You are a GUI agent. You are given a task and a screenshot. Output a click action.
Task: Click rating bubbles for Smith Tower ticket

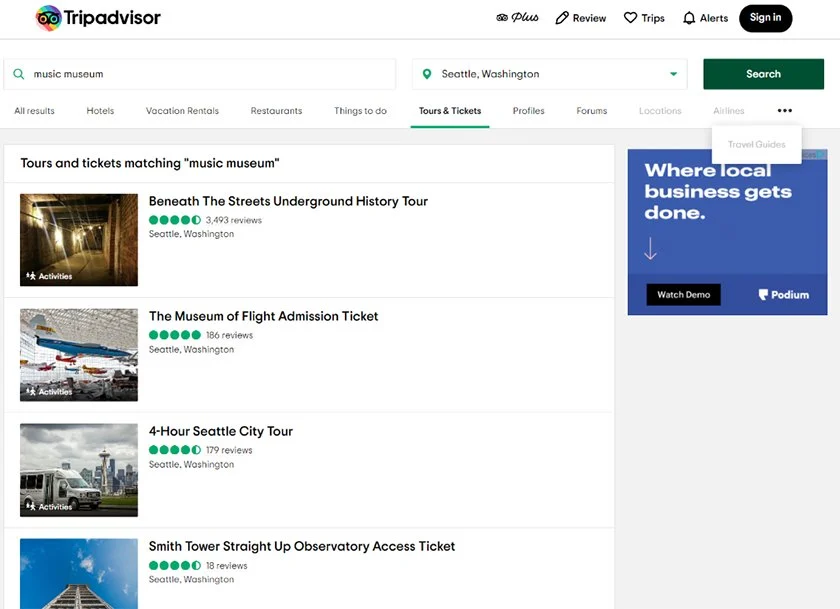(175, 565)
